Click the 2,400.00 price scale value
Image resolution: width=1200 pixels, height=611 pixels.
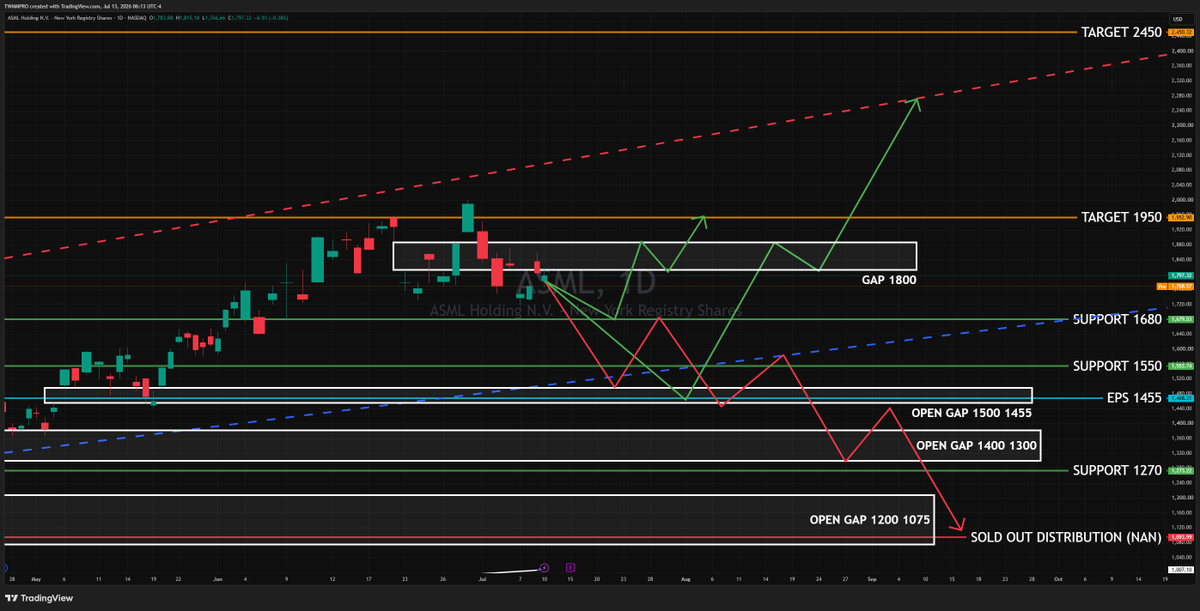pyautogui.click(x=1182, y=51)
